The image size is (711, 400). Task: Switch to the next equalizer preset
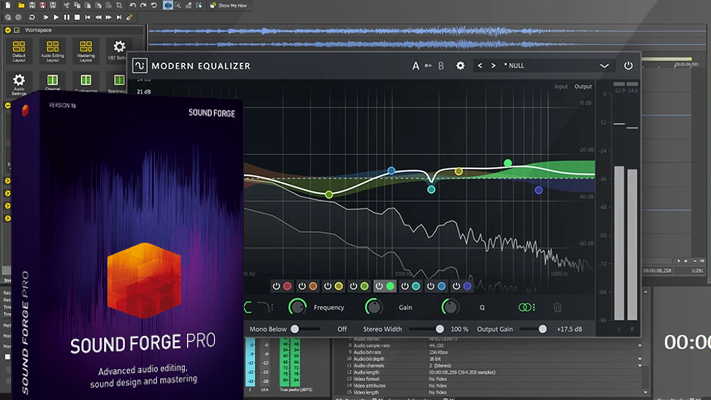[x=493, y=66]
